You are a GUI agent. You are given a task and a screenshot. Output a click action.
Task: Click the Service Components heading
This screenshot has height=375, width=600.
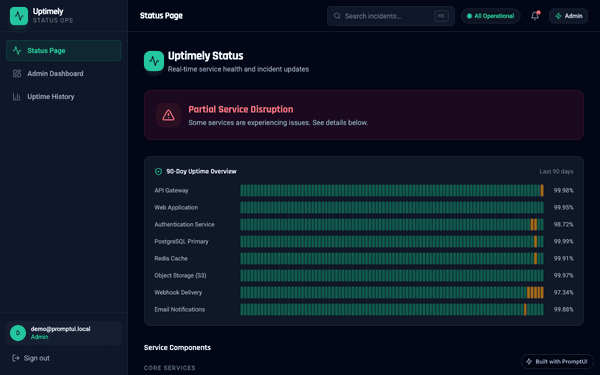point(177,347)
